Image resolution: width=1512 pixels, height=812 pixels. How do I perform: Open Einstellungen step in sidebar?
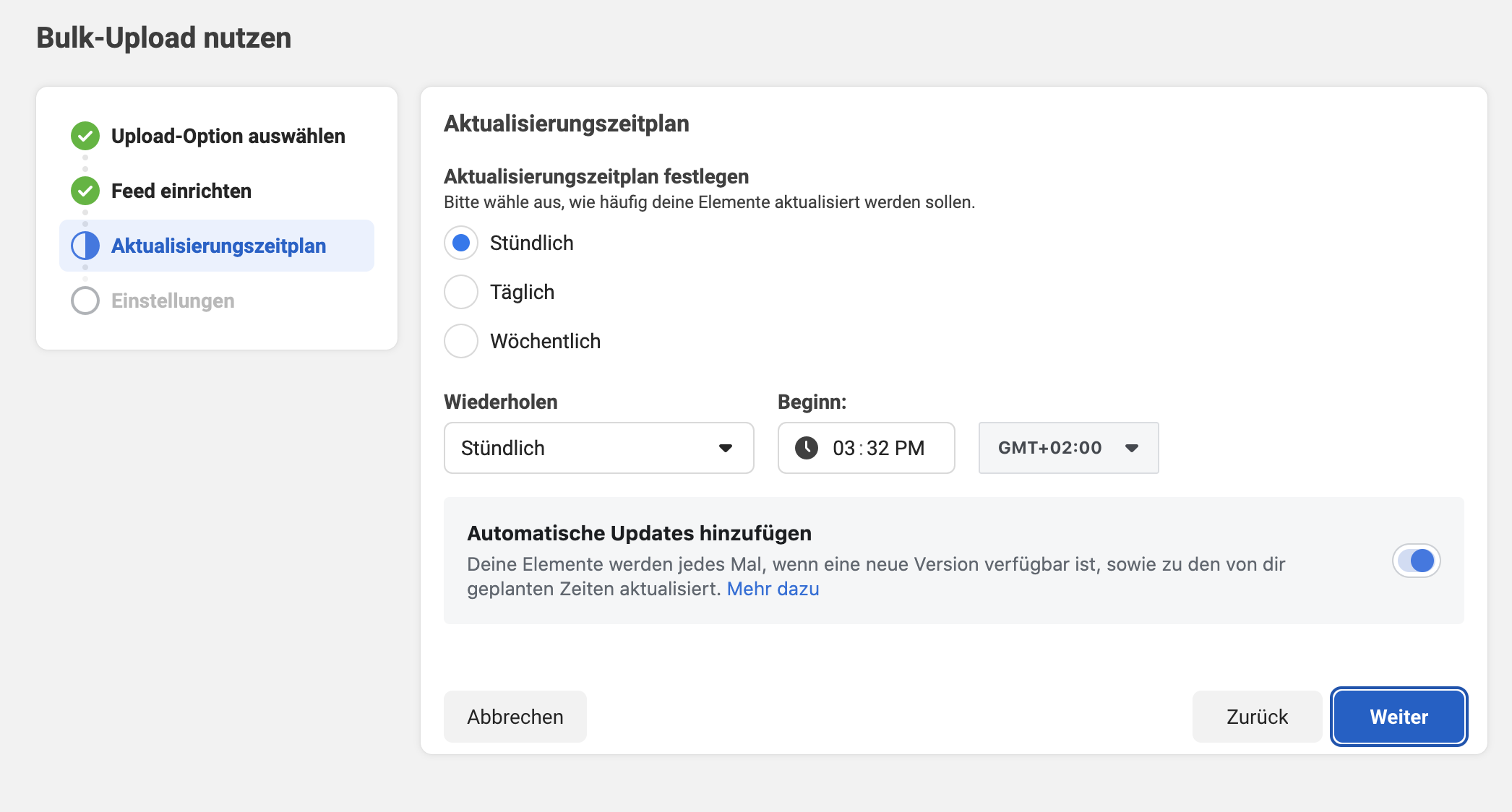(217, 301)
